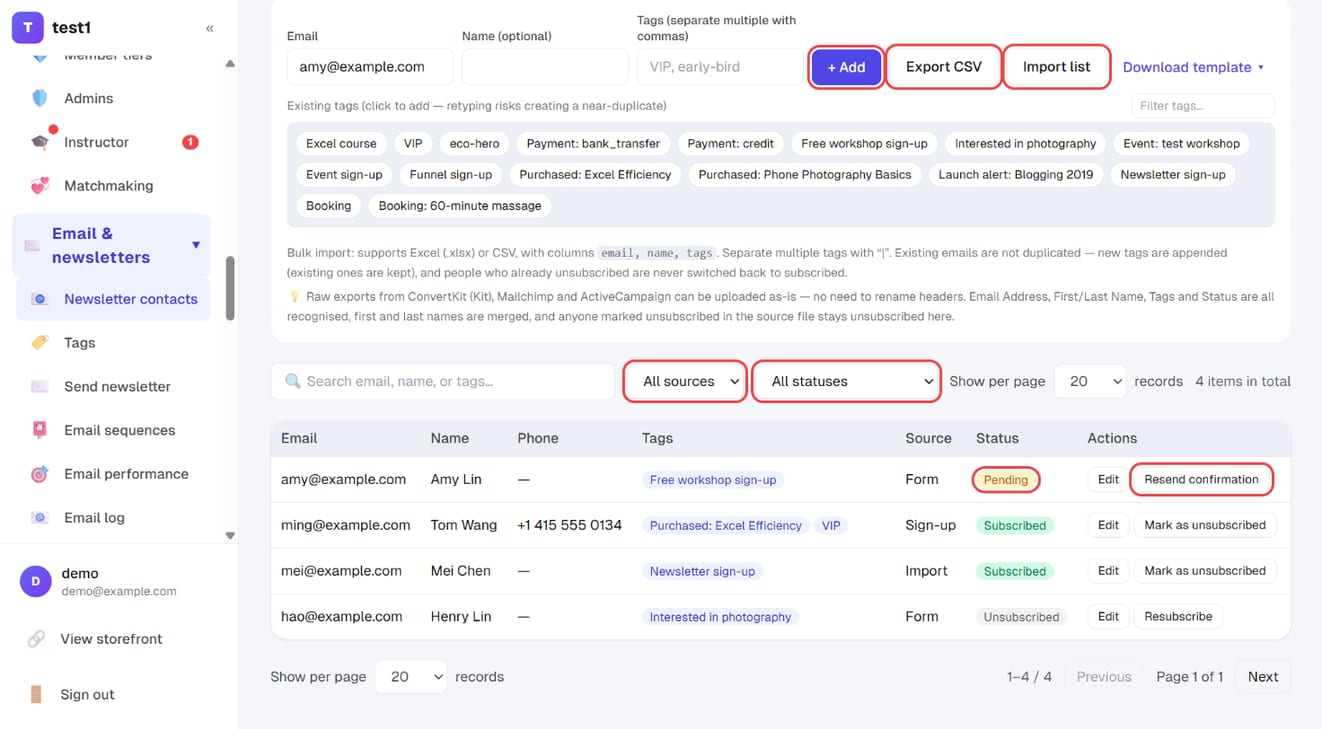Viewport: 1322px width, 729px height.
Task: Edit the mei@example.com contact
Action: (1108, 571)
